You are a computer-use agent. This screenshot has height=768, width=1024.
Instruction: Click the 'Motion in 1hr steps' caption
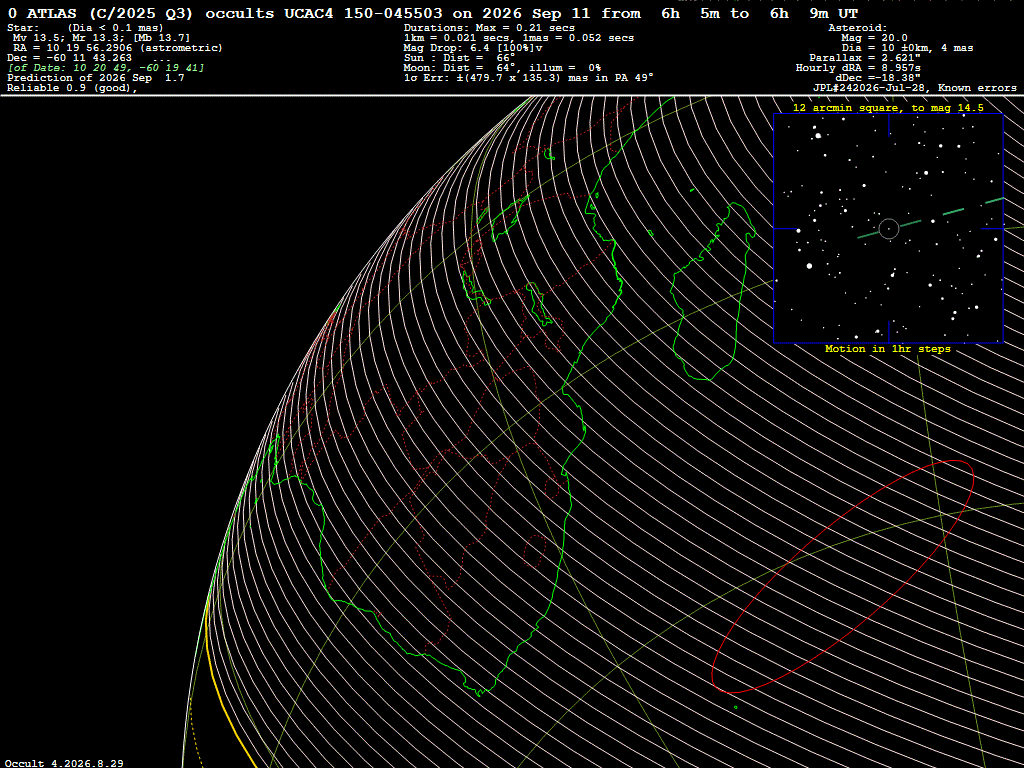pyautogui.click(x=888, y=349)
